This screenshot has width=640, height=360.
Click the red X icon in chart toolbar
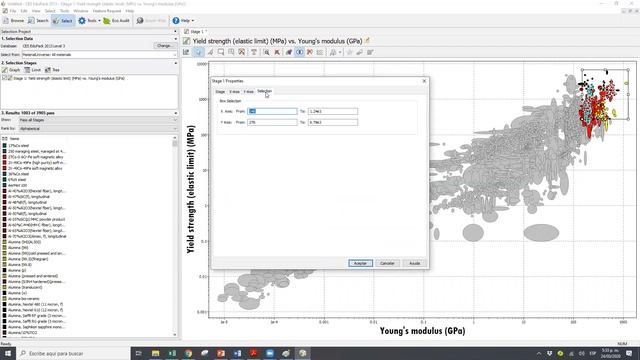(310, 52)
